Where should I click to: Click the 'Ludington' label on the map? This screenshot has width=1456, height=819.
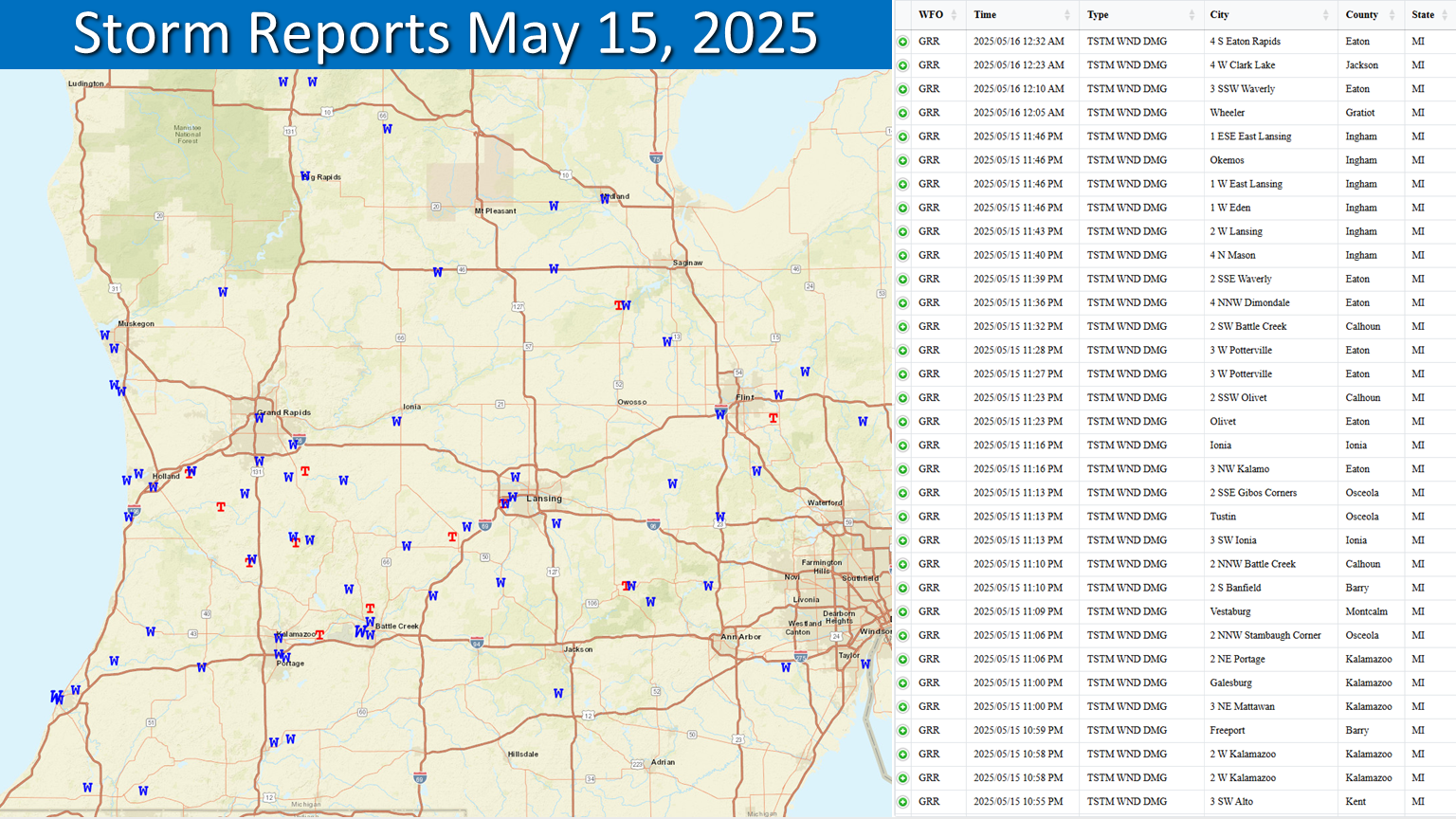point(86,83)
